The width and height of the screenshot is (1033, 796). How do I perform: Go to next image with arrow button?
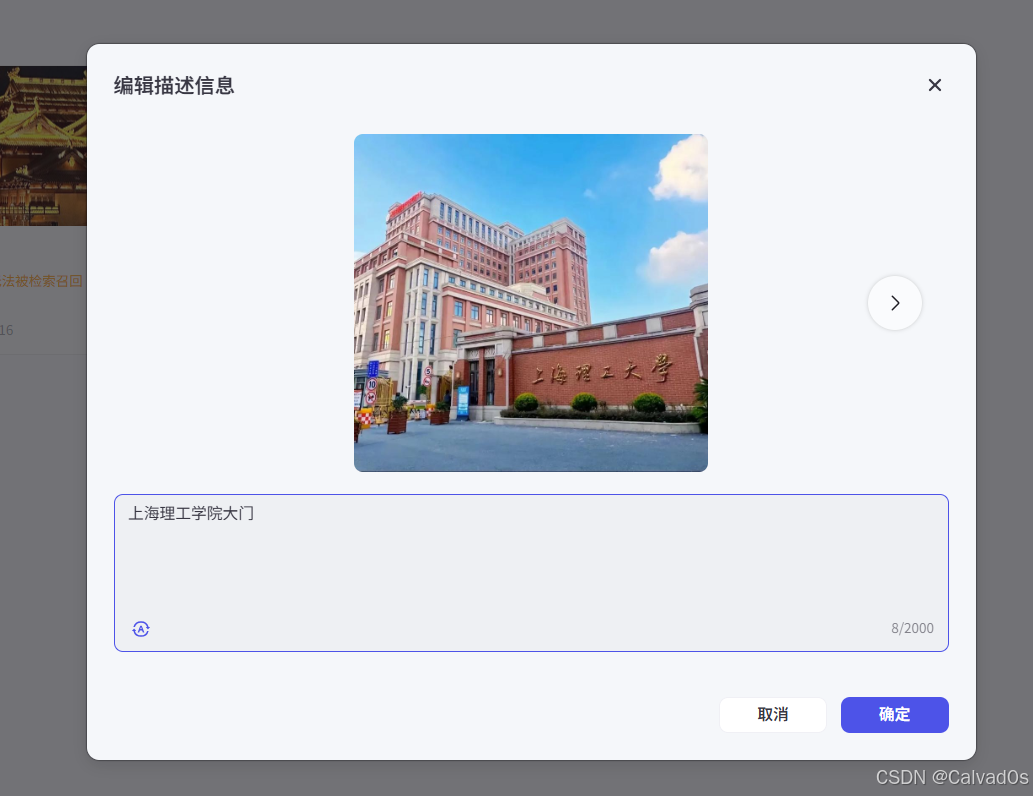click(x=895, y=302)
